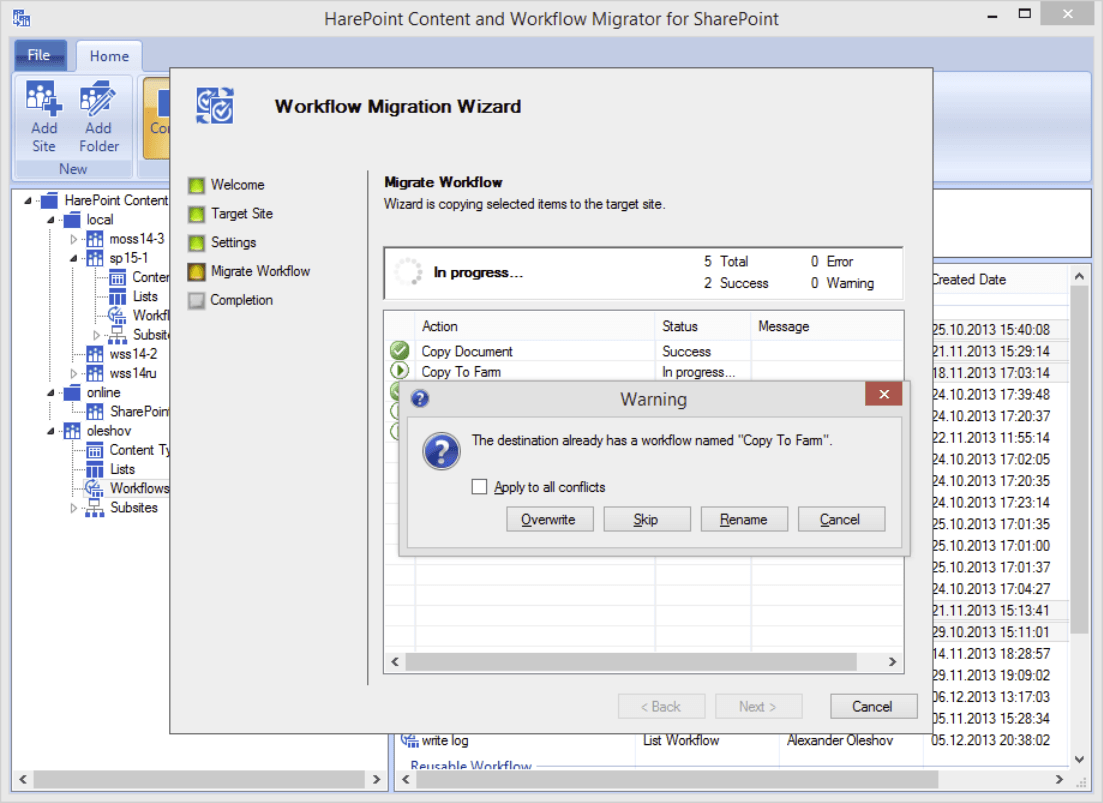Select Lists under oleshov in tree
Viewport: 1103px width, 803px height.
coord(122,469)
